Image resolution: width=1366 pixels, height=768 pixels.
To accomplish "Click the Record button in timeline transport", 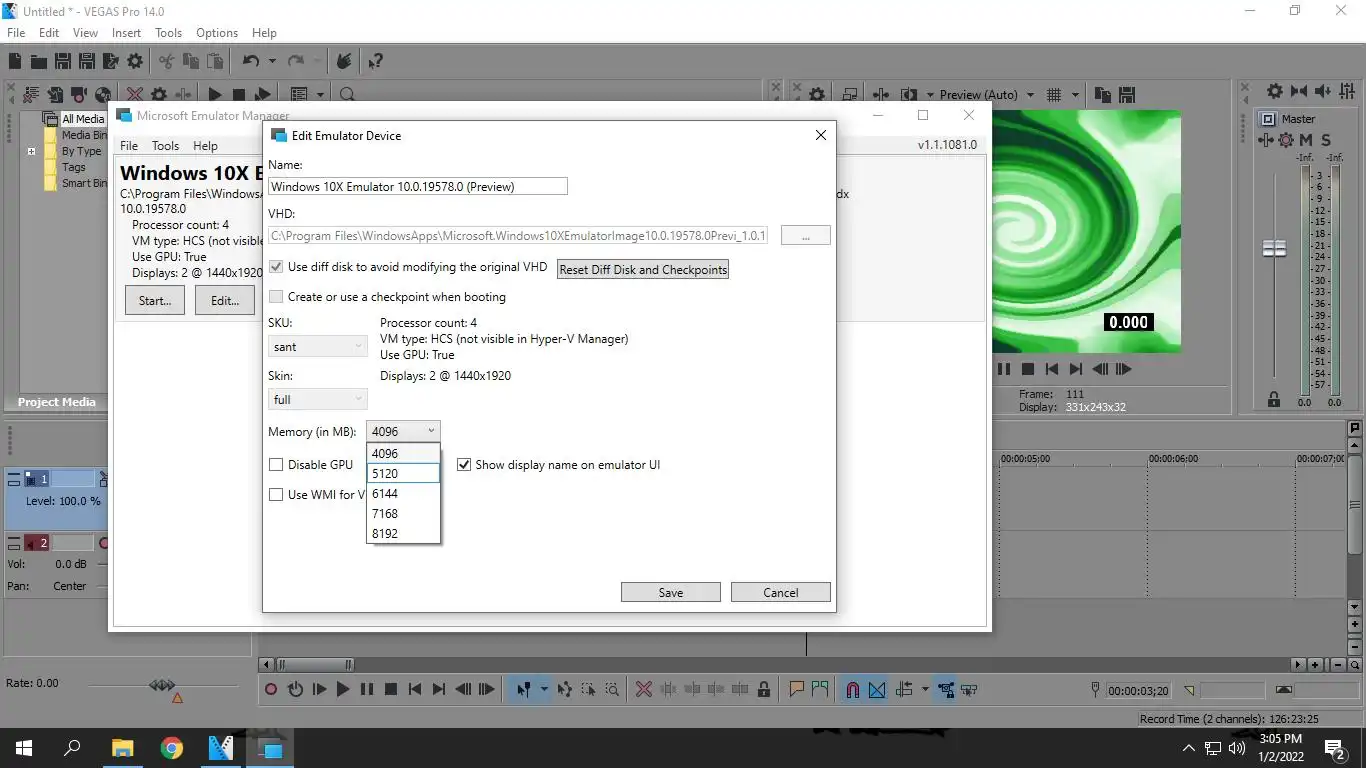I will (271, 689).
